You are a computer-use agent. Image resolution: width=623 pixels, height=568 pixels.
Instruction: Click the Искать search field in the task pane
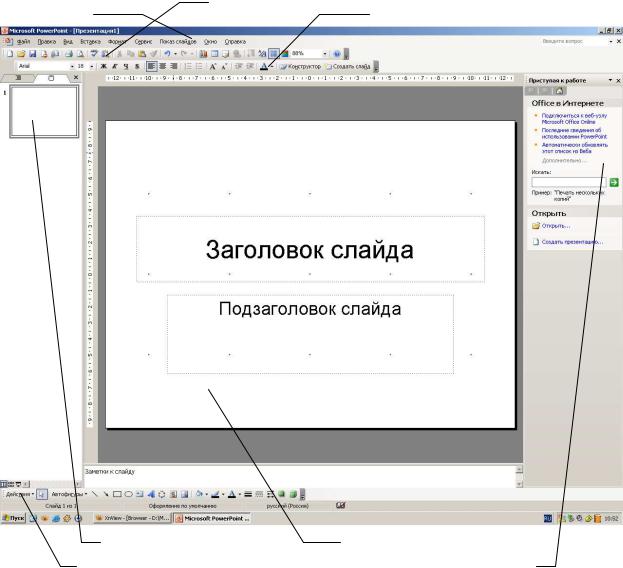(x=569, y=182)
